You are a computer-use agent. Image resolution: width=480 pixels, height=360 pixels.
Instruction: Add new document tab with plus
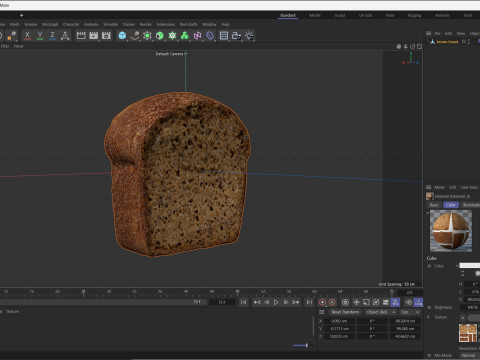21,15
